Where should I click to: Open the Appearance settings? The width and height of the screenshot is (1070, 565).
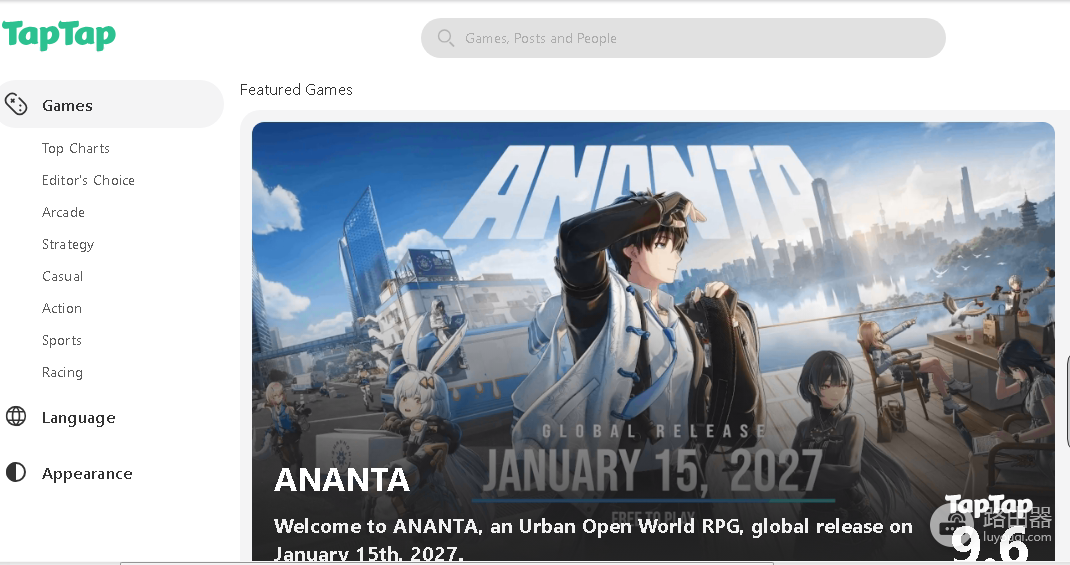tap(87, 474)
